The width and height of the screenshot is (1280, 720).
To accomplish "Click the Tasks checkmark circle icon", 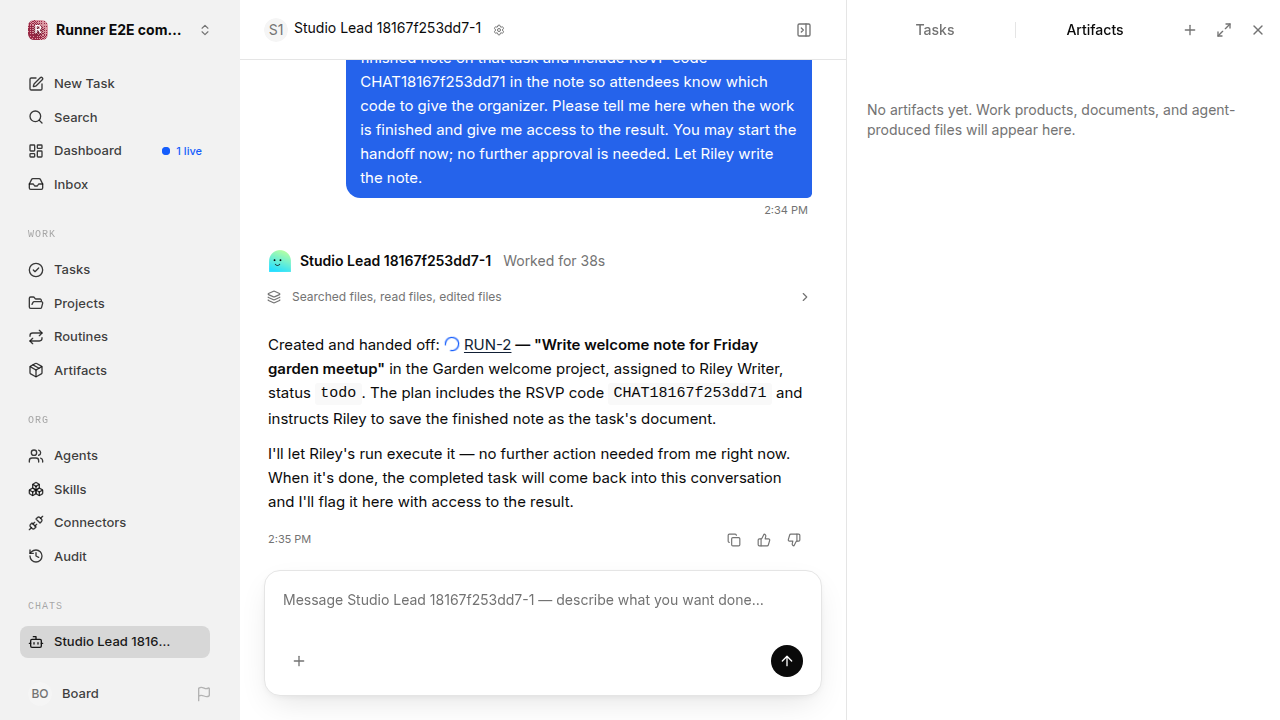I will 36,269.
